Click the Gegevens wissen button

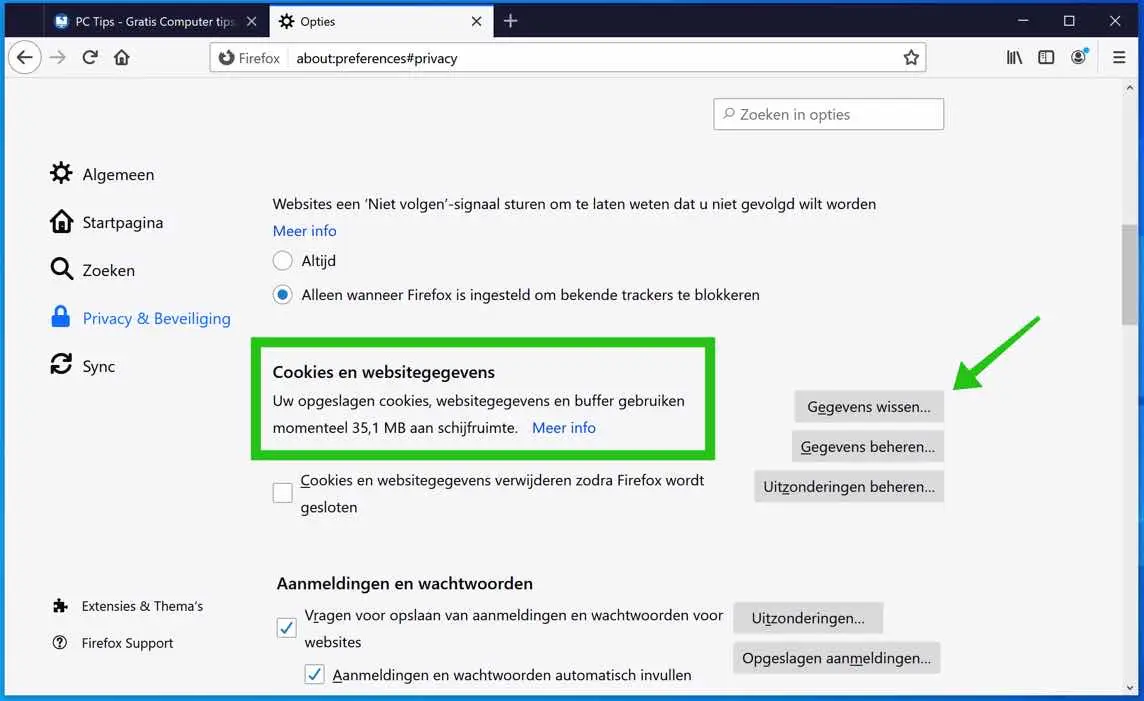[868, 407]
